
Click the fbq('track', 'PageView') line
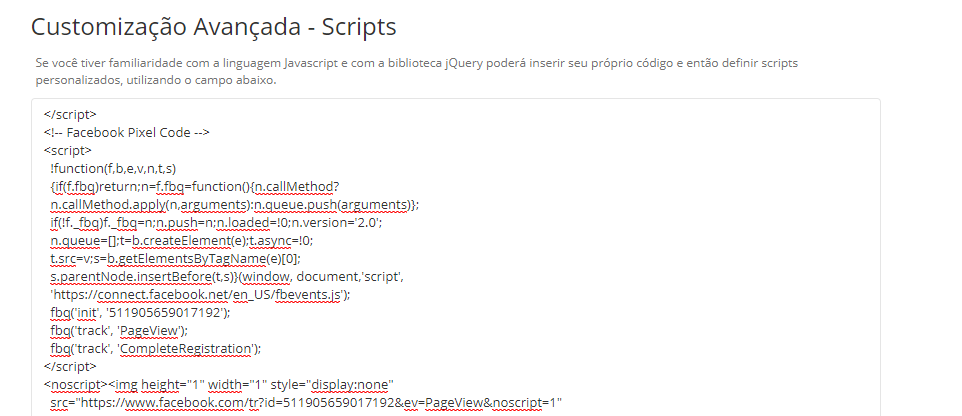click(x=119, y=331)
